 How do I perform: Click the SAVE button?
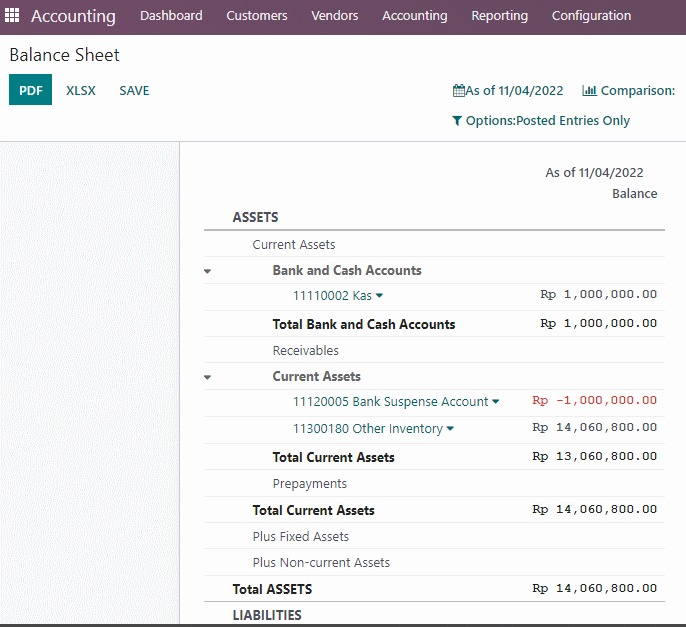coord(134,91)
